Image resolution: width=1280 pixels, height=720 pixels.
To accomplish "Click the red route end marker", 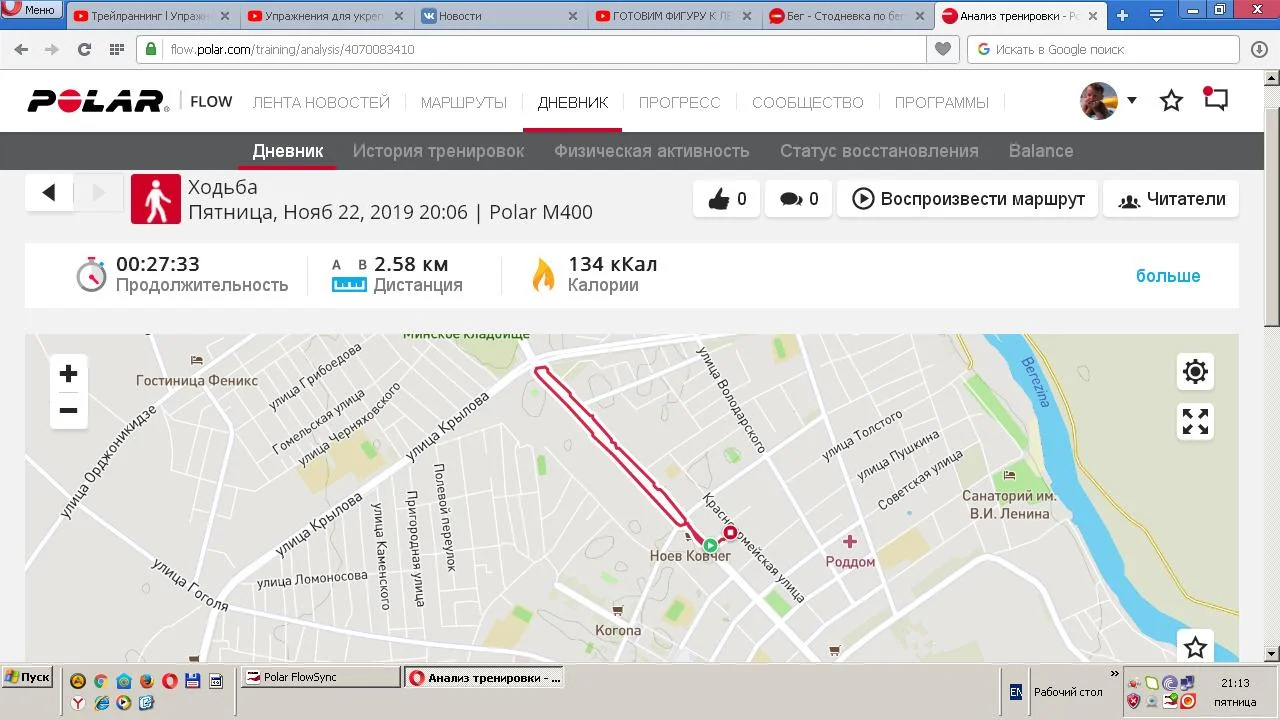I will [x=730, y=533].
